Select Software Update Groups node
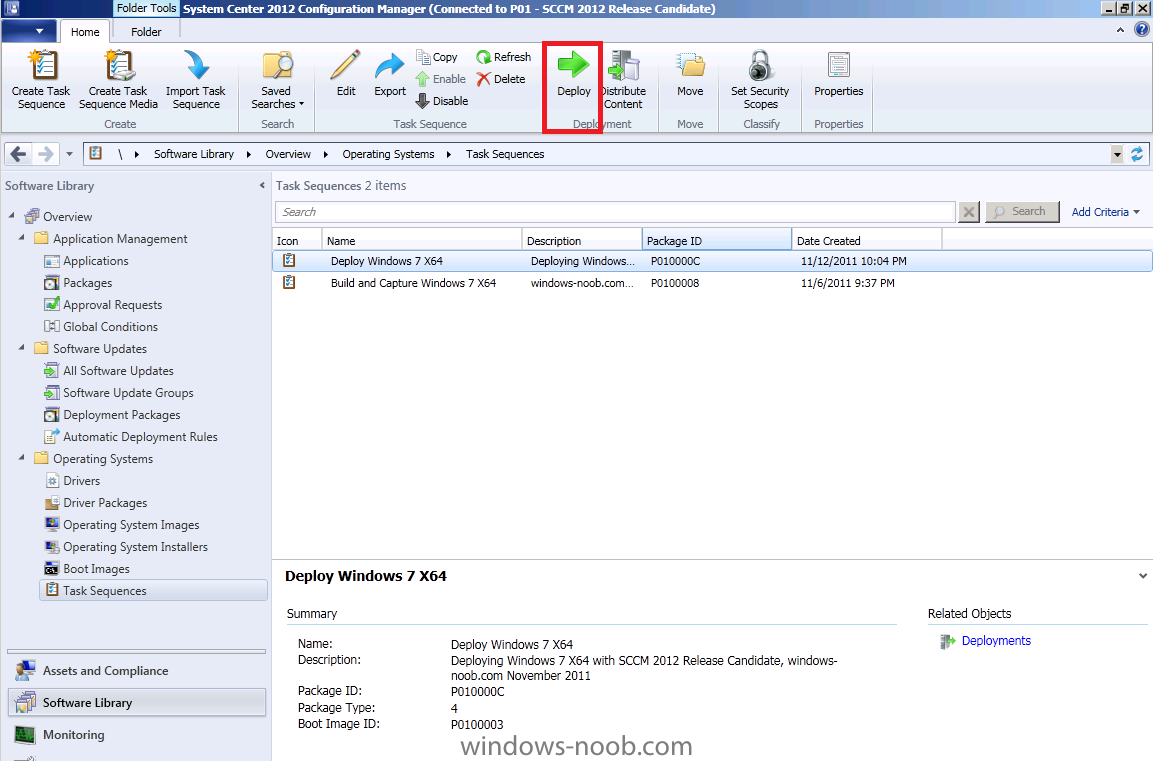Image resolution: width=1153 pixels, height=761 pixels. (x=119, y=393)
